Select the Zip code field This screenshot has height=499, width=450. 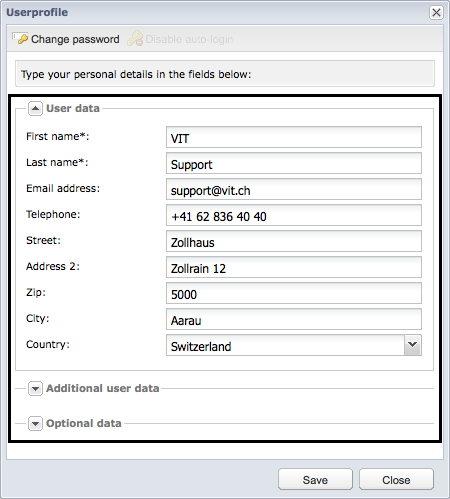tap(294, 293)
